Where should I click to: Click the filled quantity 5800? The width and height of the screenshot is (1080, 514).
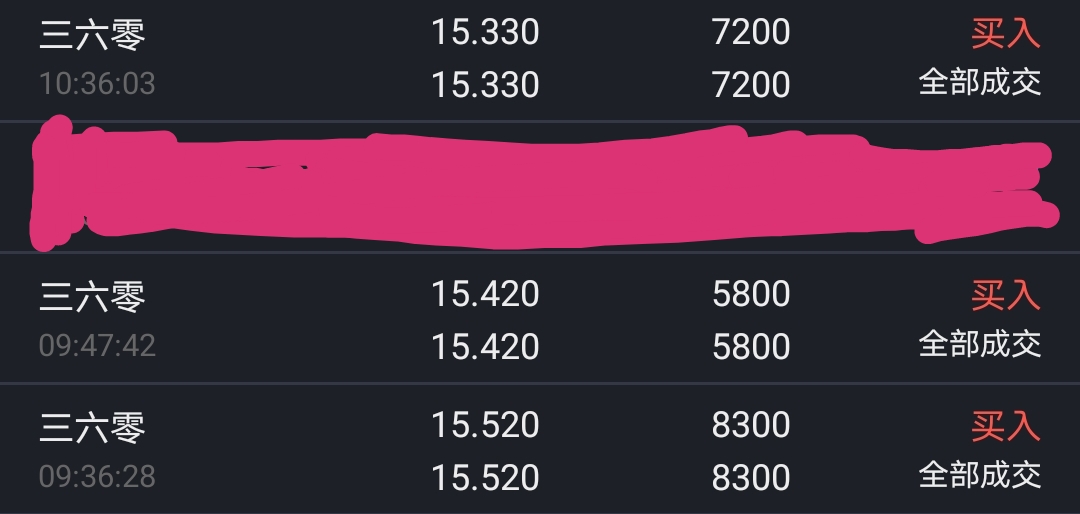click(x=751, y=347)
